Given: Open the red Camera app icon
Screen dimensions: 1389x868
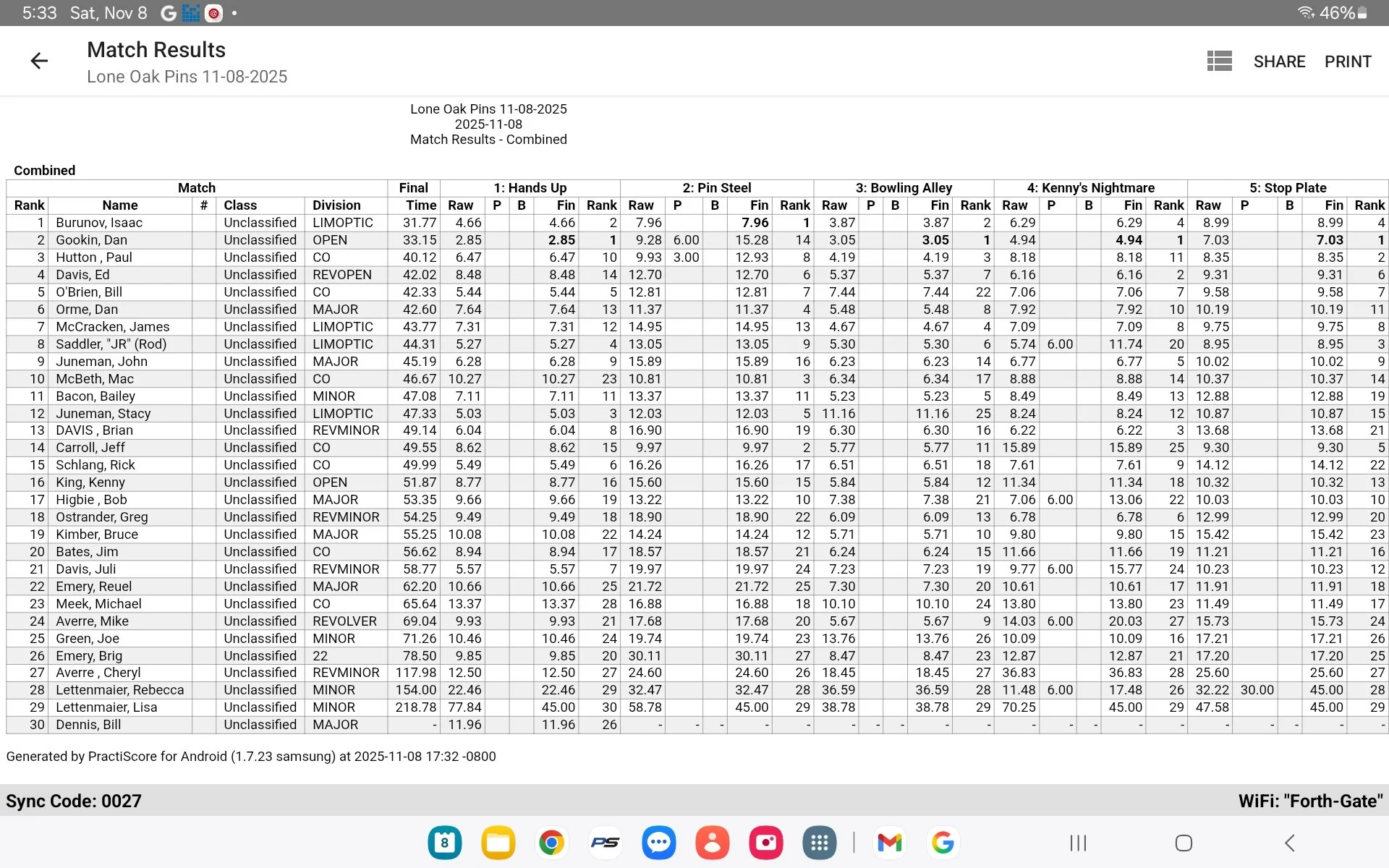Looking at the screenshot, I should tap(766, 843).
